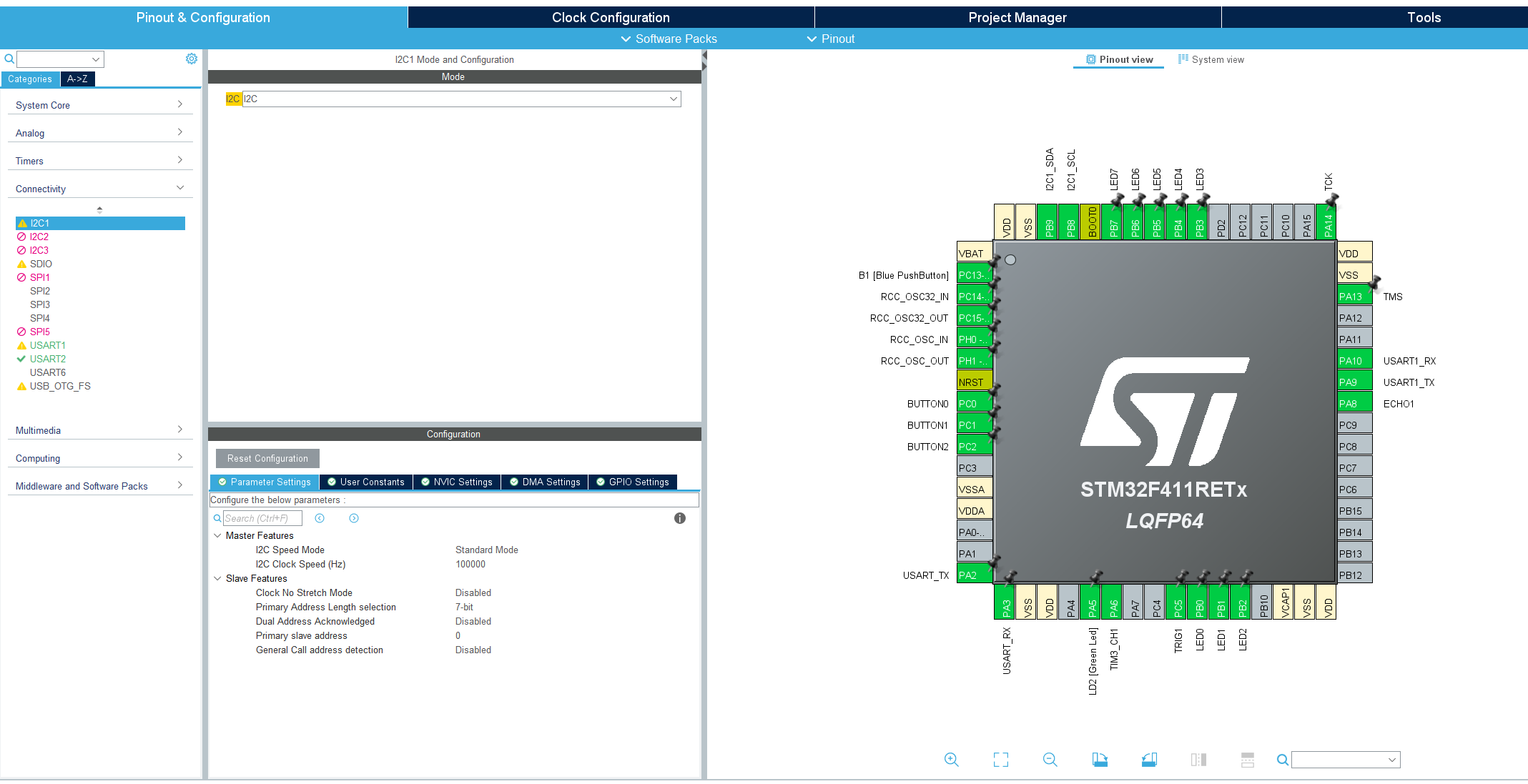Viewport: 1528px width, 784px height.
Task: Click the parameter search field
Action: pyautogui.click(x=262, y=518)
